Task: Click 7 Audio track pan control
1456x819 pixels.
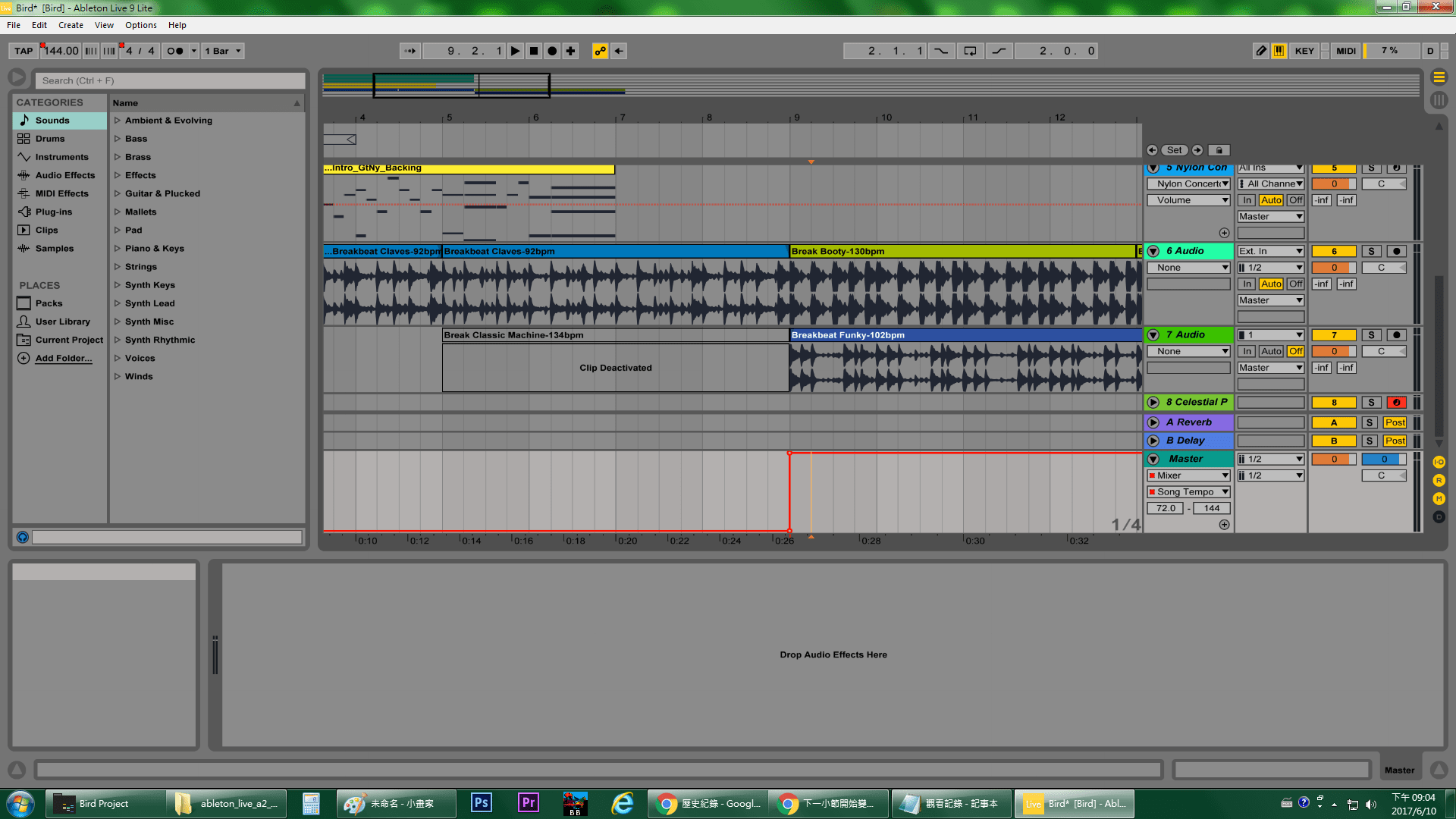Action: pos(1384,351)
